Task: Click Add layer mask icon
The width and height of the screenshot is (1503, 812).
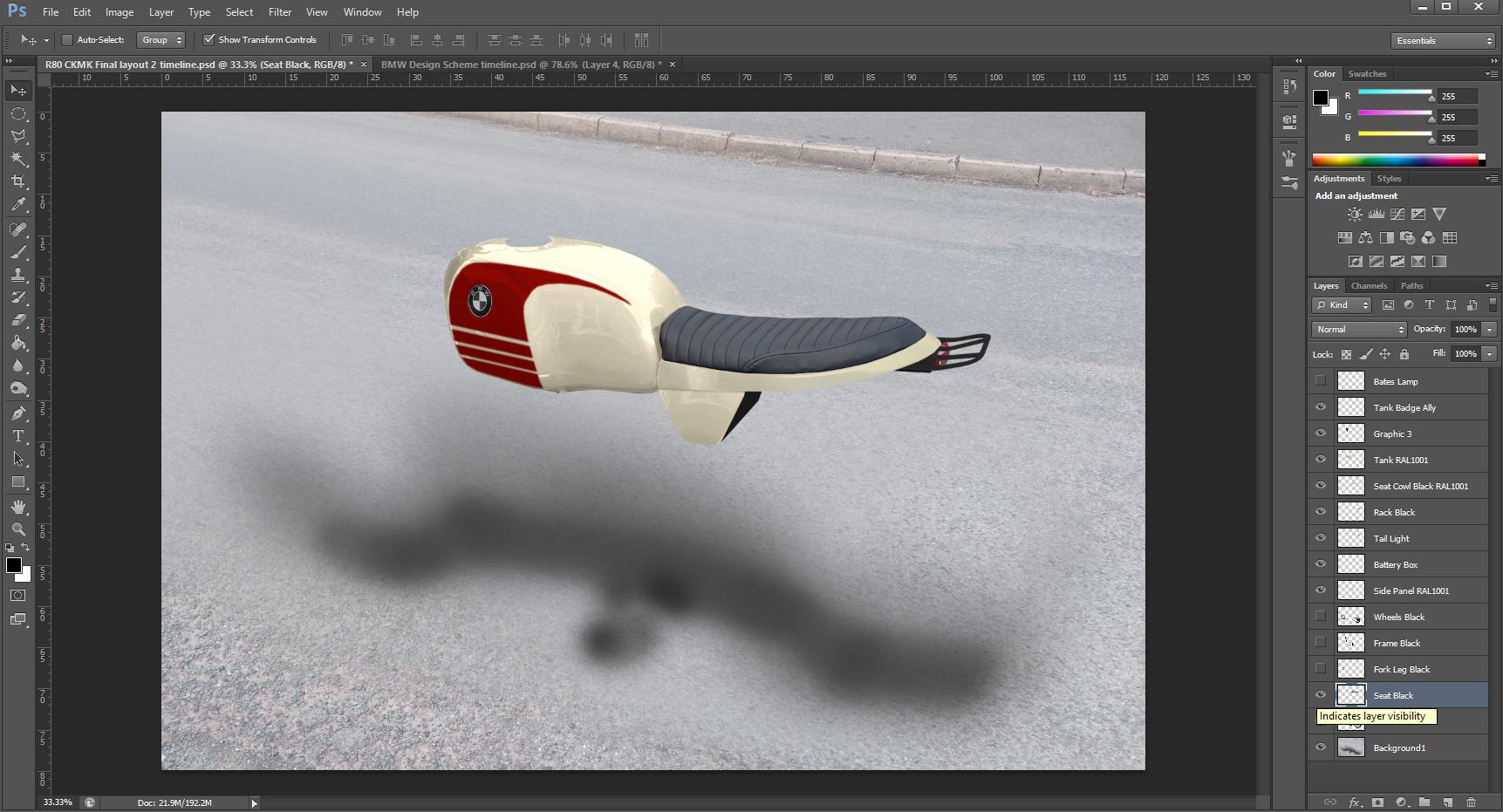Action: point(1377,802)
